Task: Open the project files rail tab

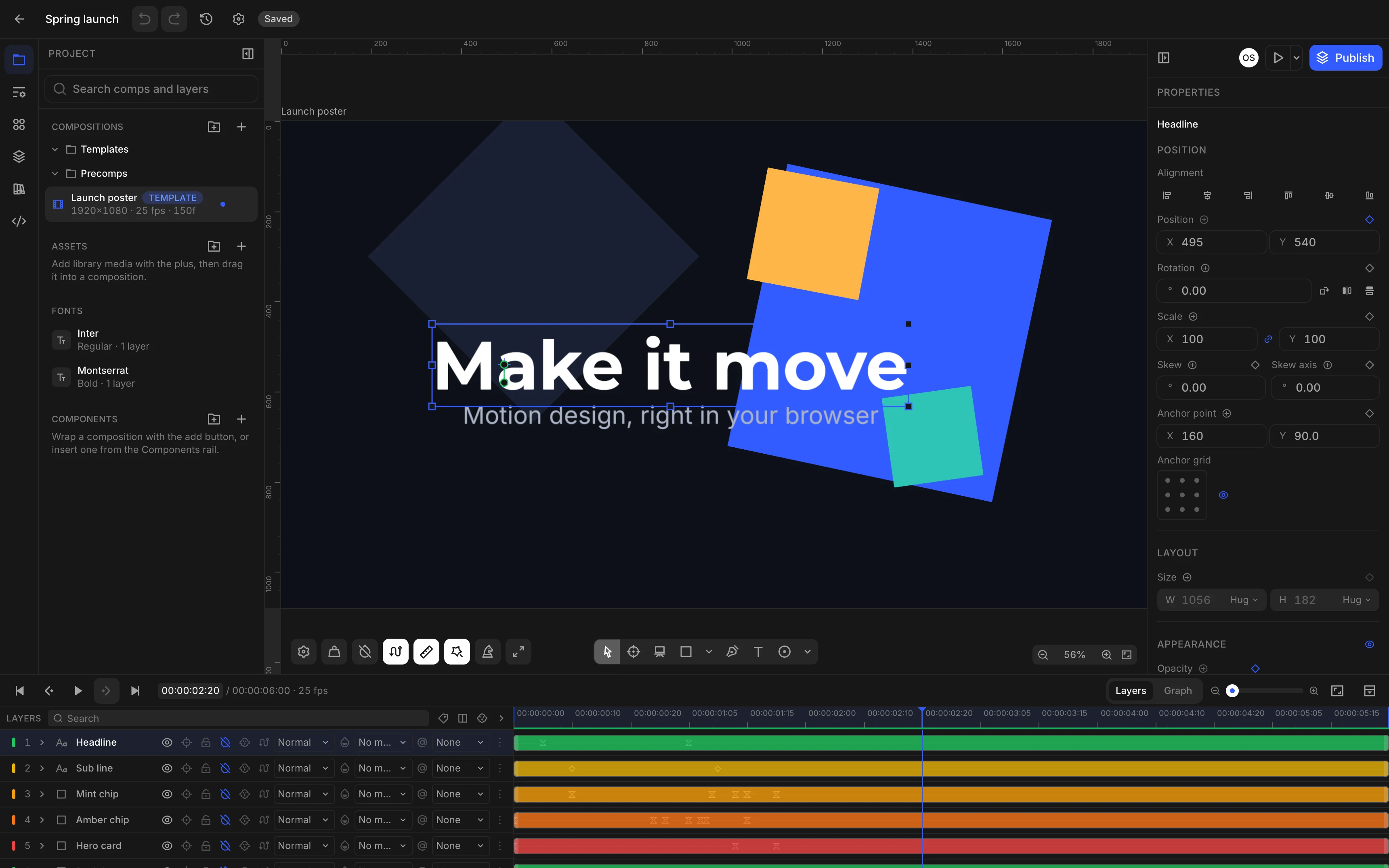Action: click(19, 60)
